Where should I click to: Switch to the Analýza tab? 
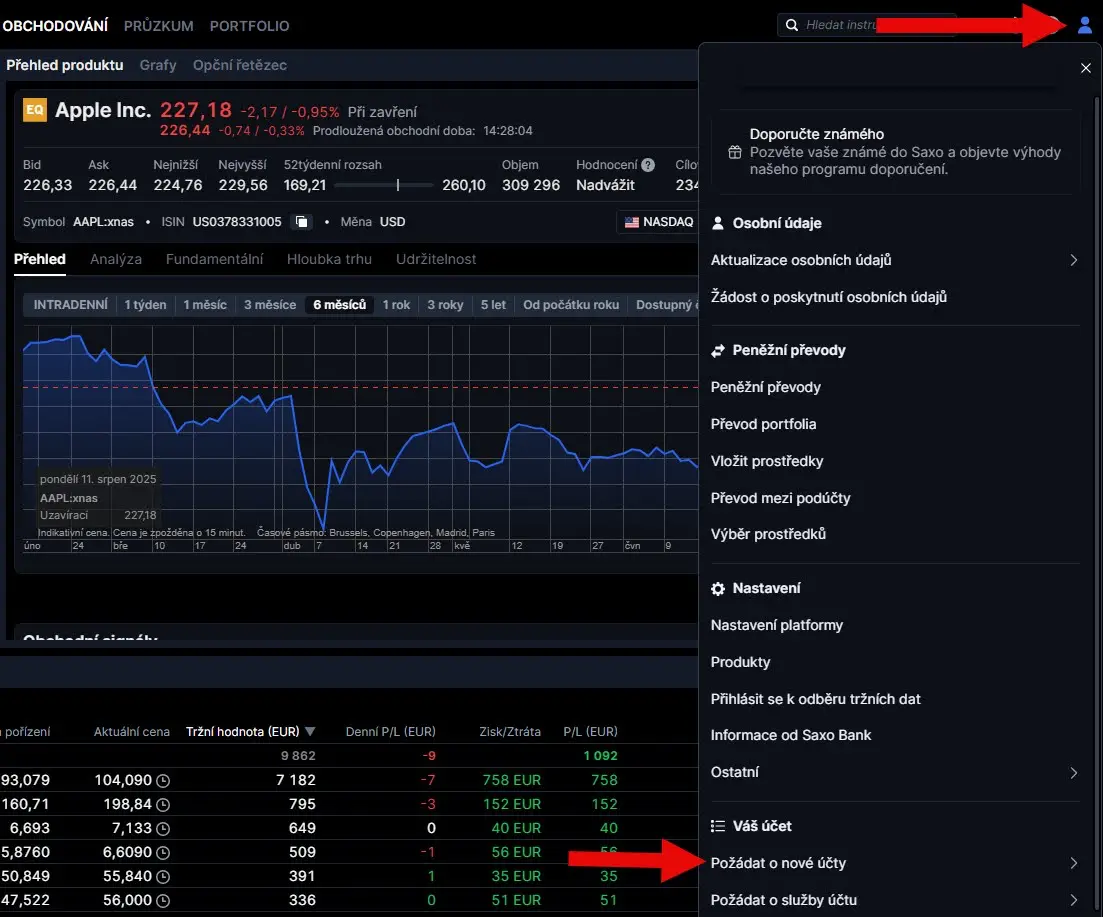(x=116, y=259)
